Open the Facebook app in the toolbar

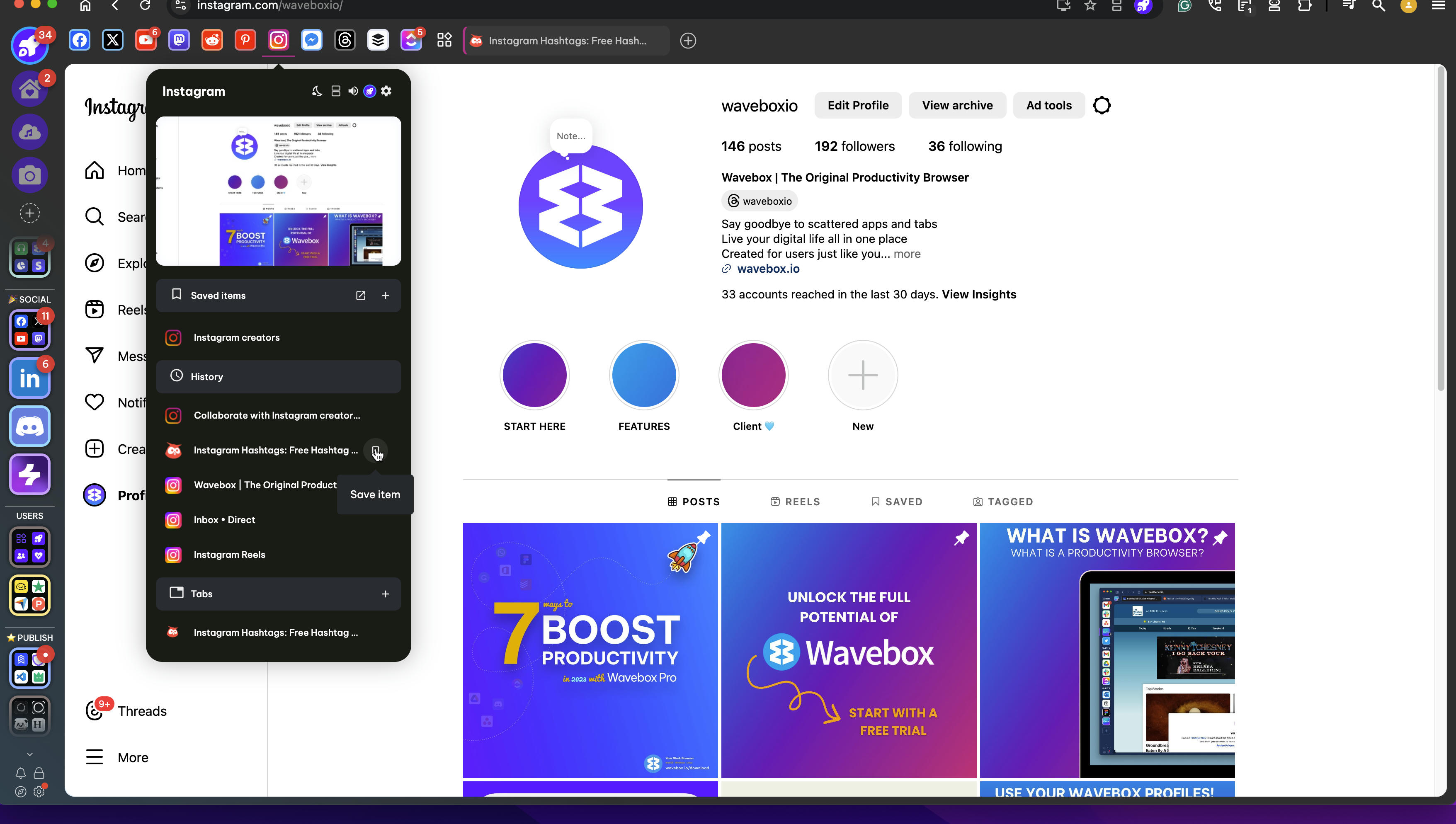coord(80,40)
